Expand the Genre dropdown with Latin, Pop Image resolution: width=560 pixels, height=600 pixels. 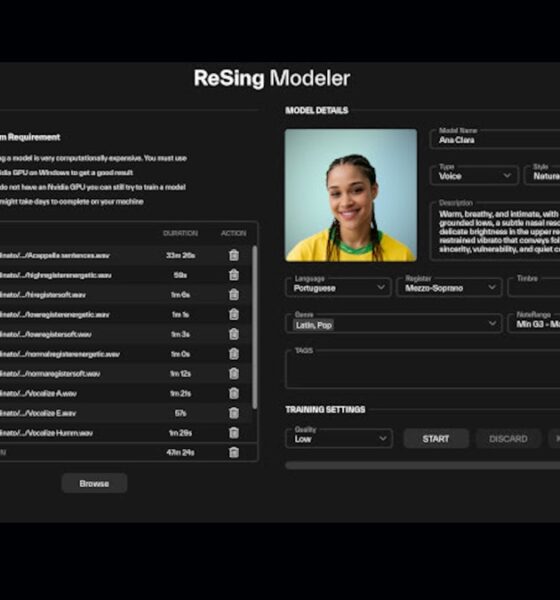click(x=394, y=324)
